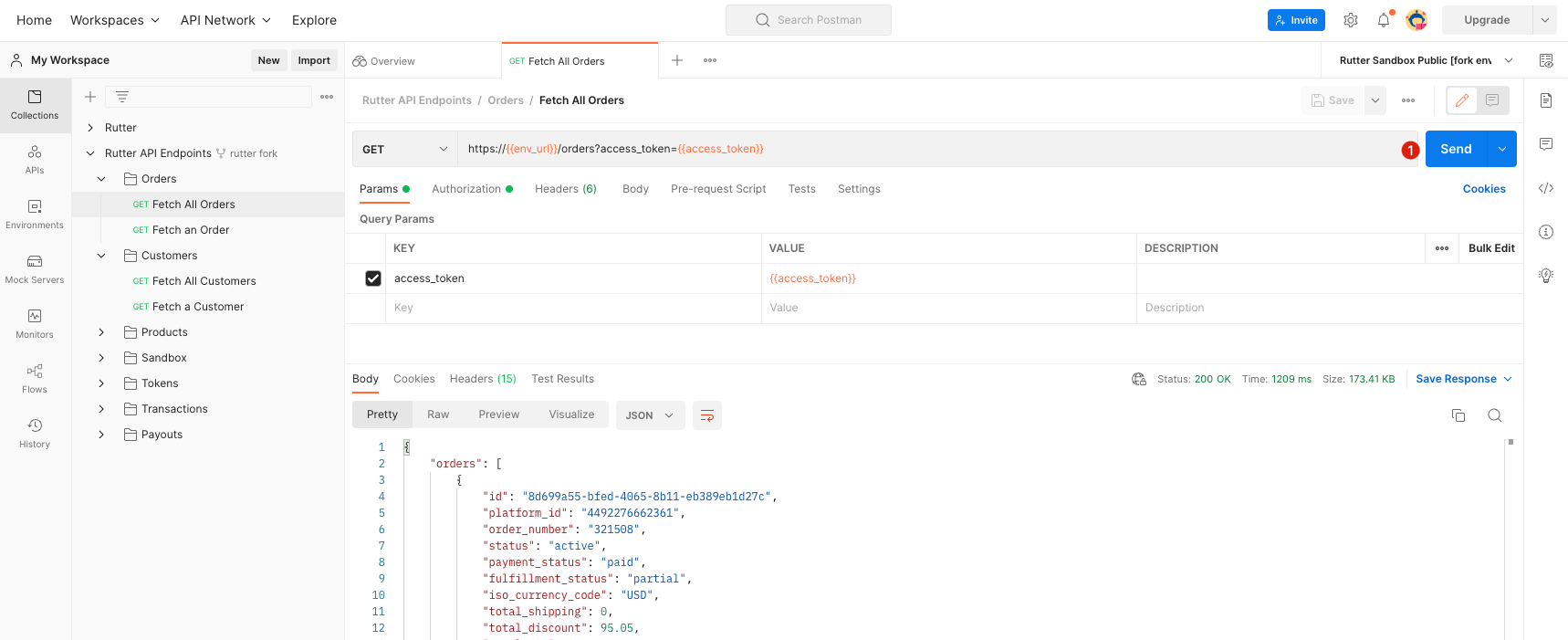Expand the Rutter collection
This screenshot has height=640, width=1568.
(90, 128)
